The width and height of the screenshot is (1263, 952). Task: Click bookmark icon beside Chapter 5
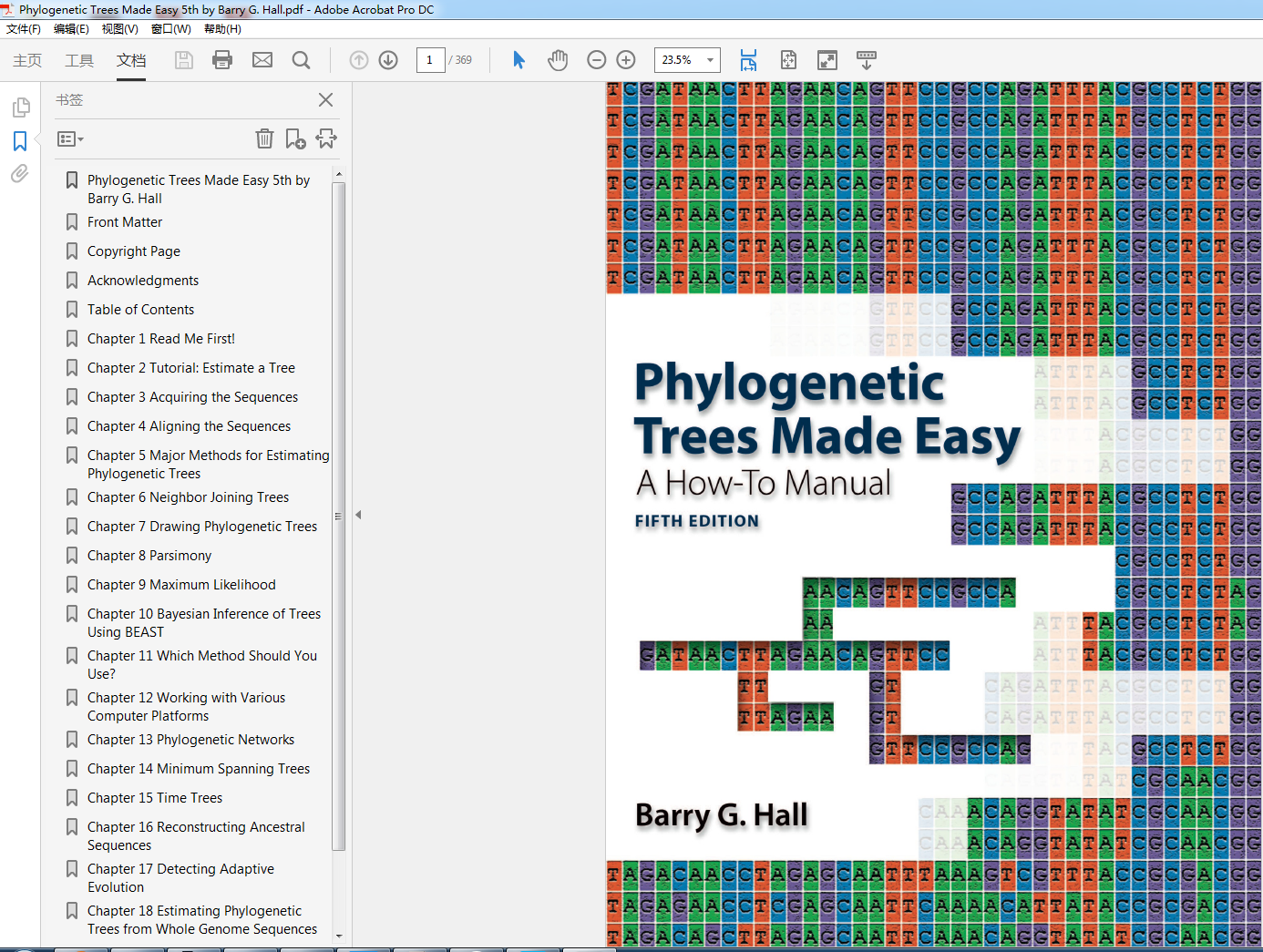pos(72,456)
